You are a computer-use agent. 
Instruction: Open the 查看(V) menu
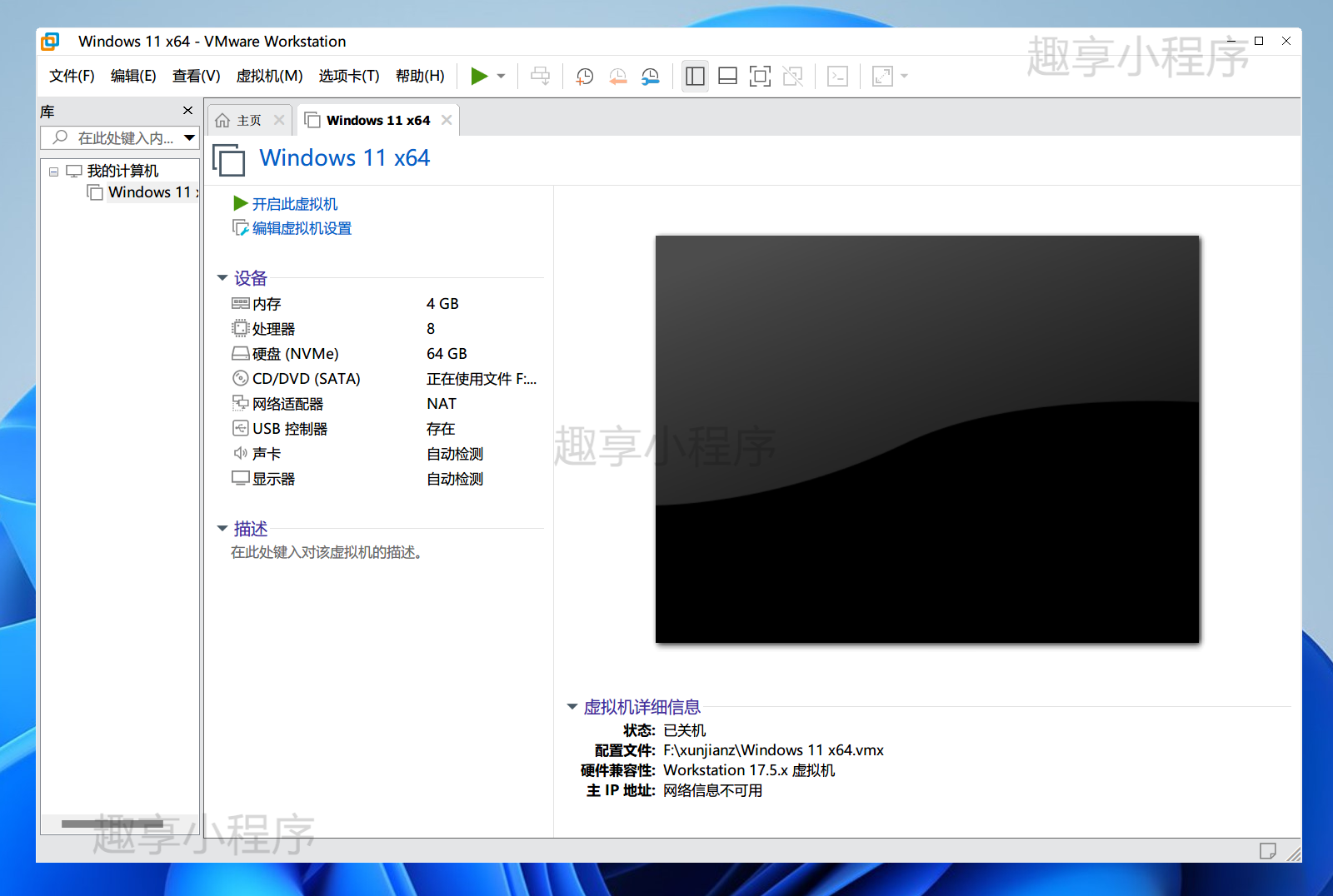[x=196, y=77]
